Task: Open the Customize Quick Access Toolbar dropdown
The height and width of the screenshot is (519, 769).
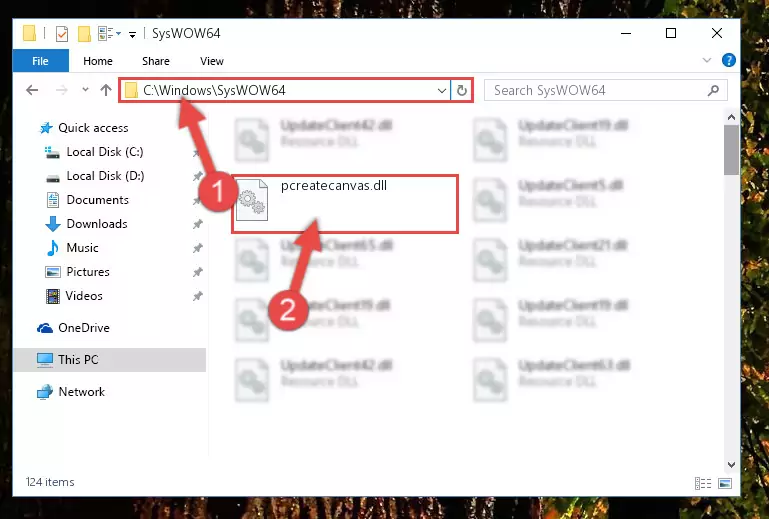Action: [x=132, y=34]
